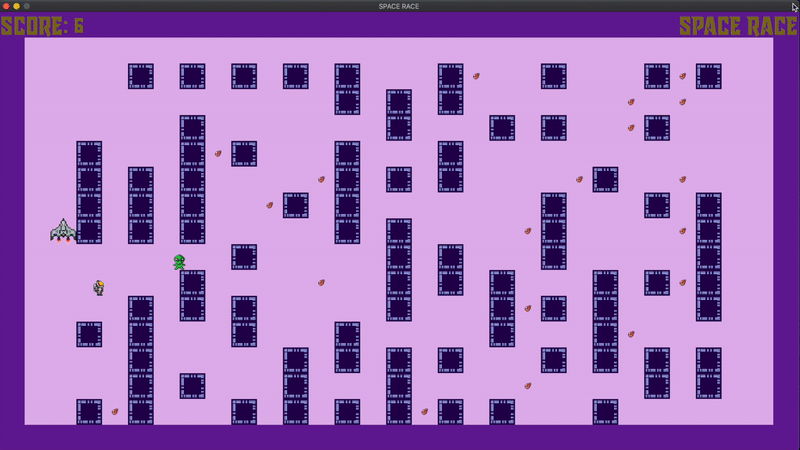800x450 pixels.
Task: Click the astronaut character sprite
Action: point(99,288)
